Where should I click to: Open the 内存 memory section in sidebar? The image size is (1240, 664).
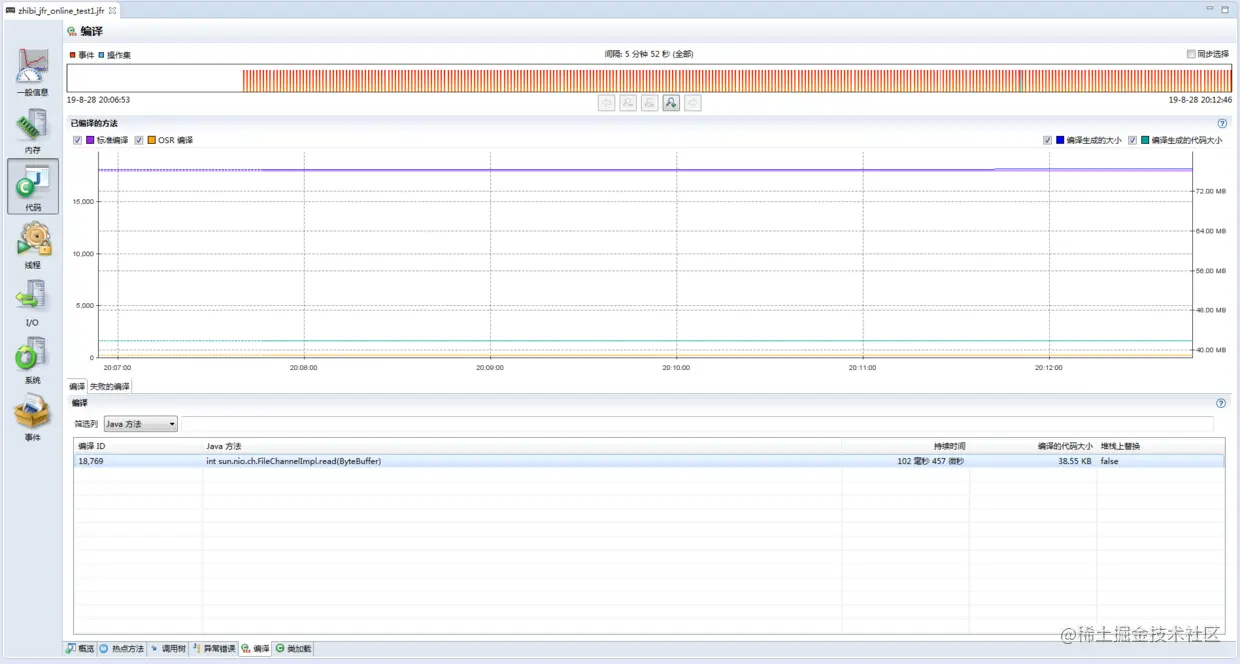pyautogui.click(x=32, y=130)
